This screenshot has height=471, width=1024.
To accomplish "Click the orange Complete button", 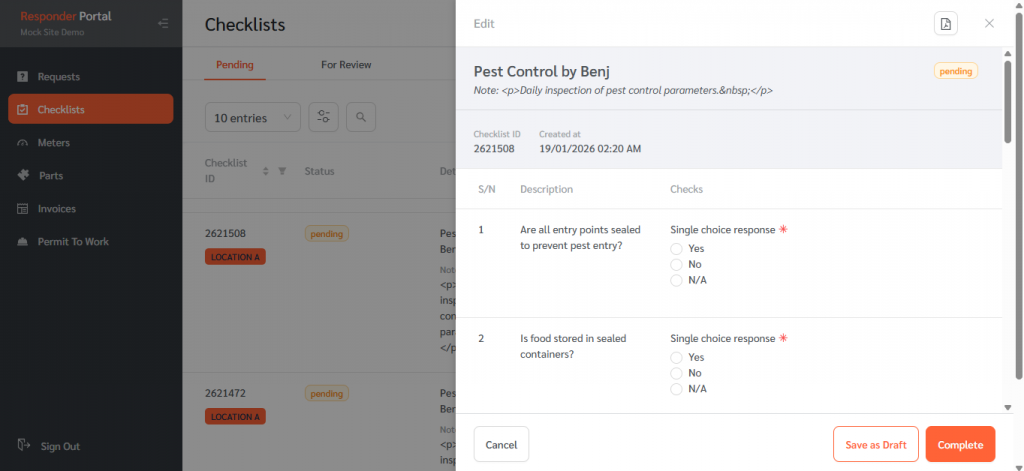I will 960,444.
